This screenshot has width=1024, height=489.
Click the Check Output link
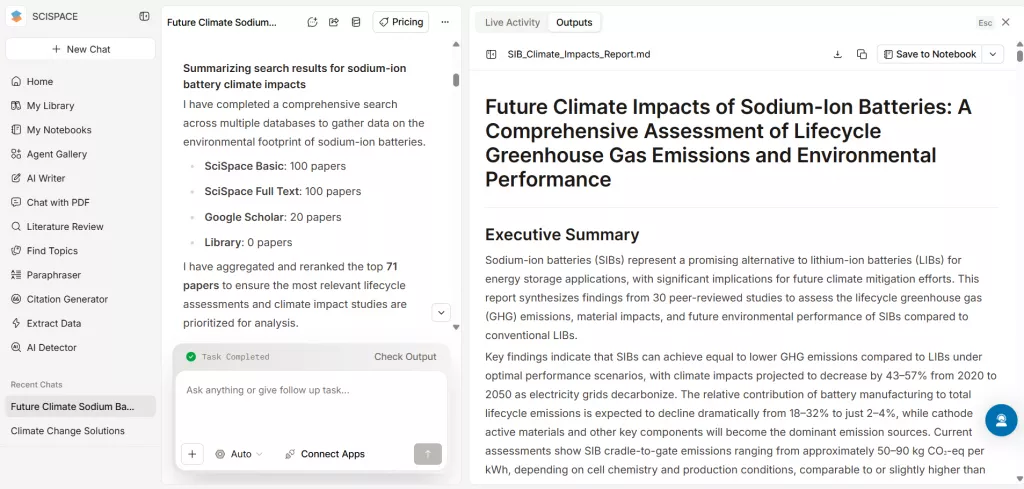coord(405,357)
